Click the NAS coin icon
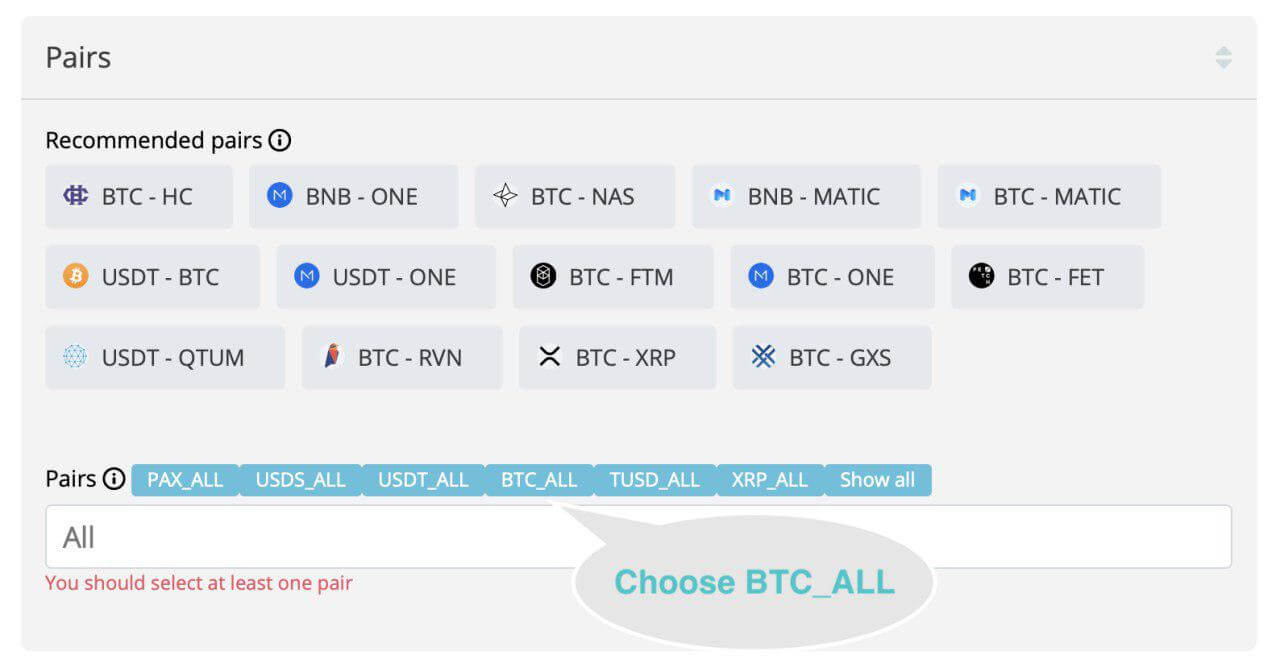1280x672 pixels. click(505, 196)
